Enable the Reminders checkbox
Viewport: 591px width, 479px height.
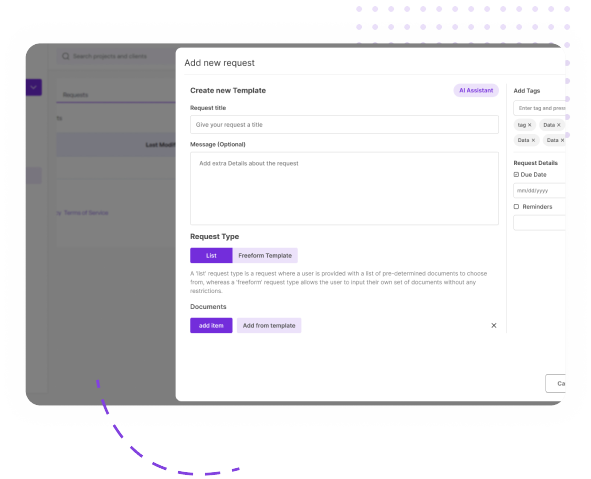pos(516,207)
